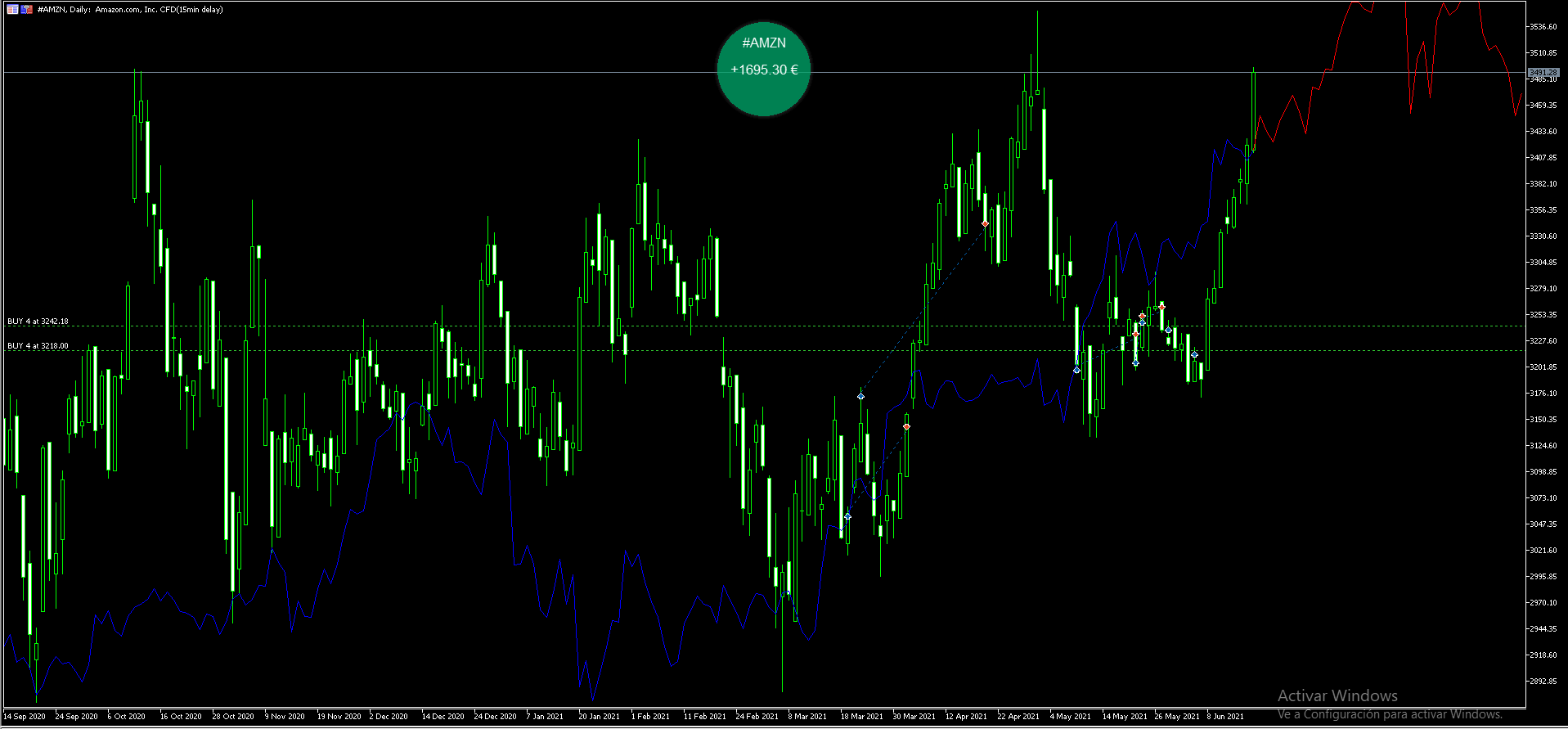Screen dimensions: 1568x729
Task: Click the '14 May 2021' date on time axis
Action: click(x=1125, y=717)
